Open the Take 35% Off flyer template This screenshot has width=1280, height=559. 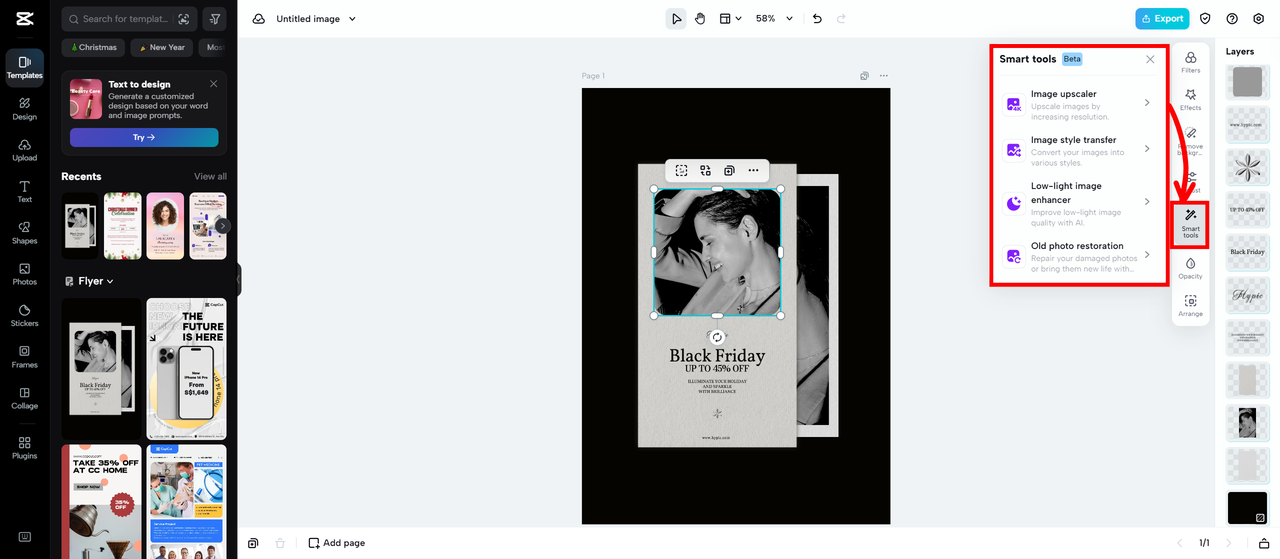[x=101, y=502]
